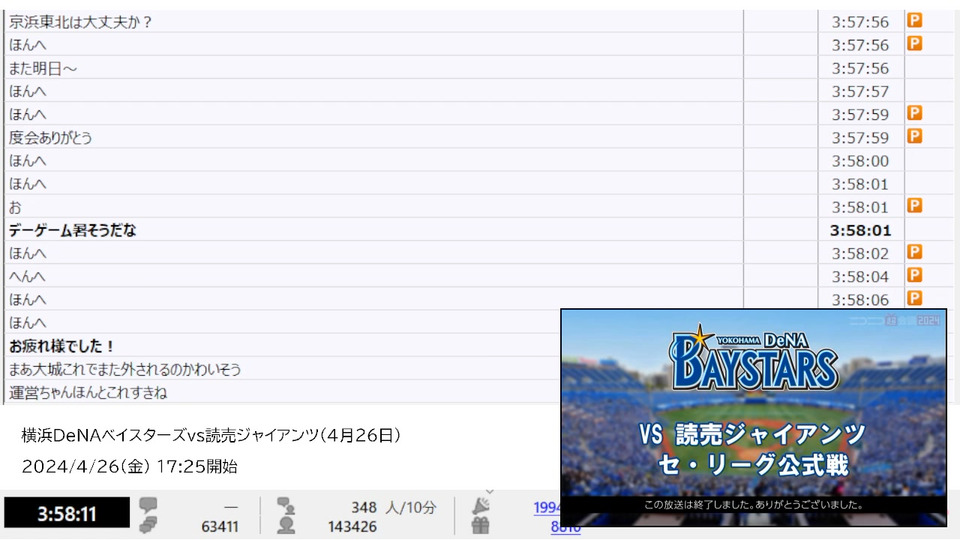Click the 348 人/10分 active users value
The height and width of the screenshot is (540, 960).
coord(394,508)
